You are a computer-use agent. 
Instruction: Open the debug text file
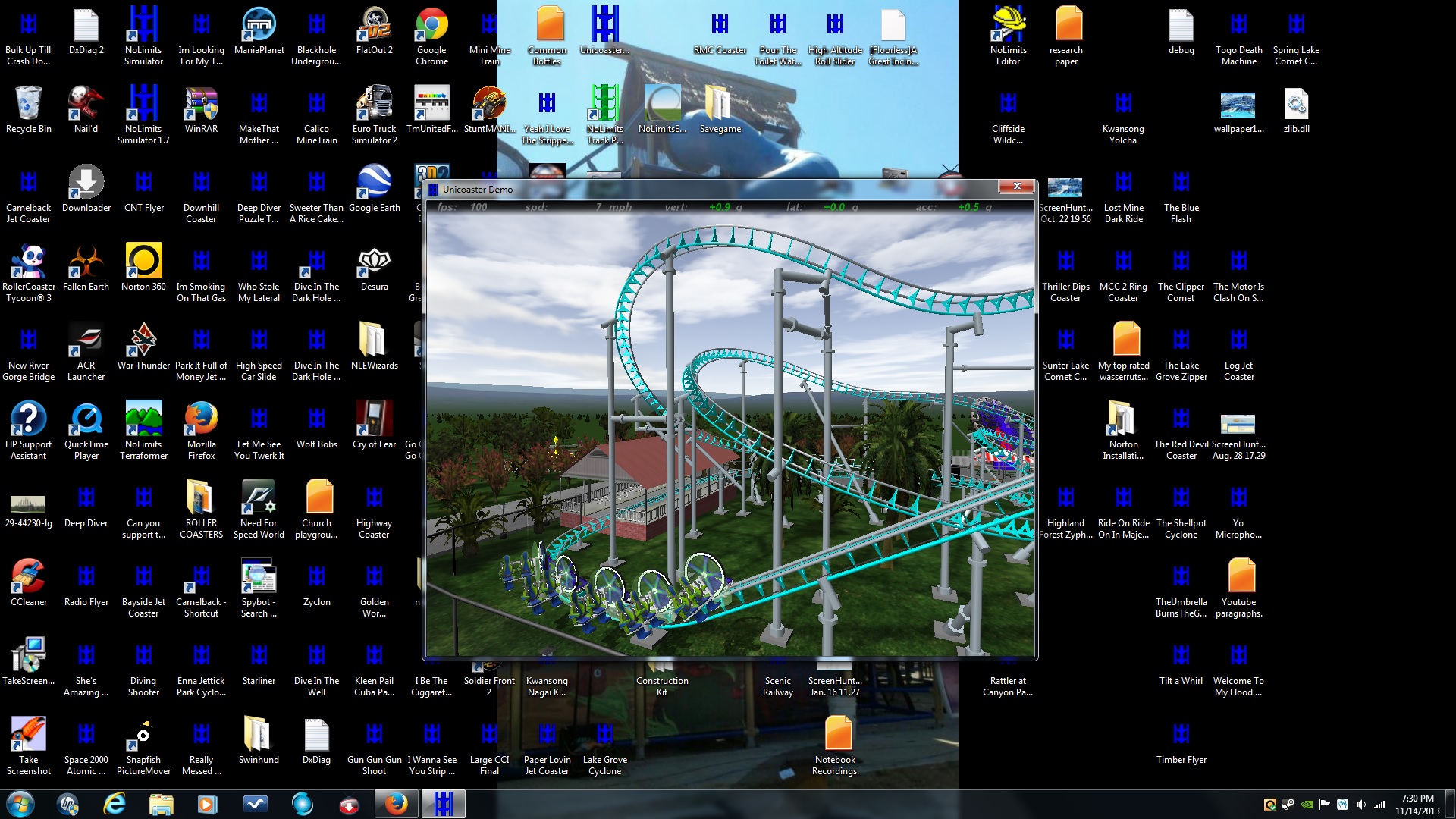point(1181,30)
